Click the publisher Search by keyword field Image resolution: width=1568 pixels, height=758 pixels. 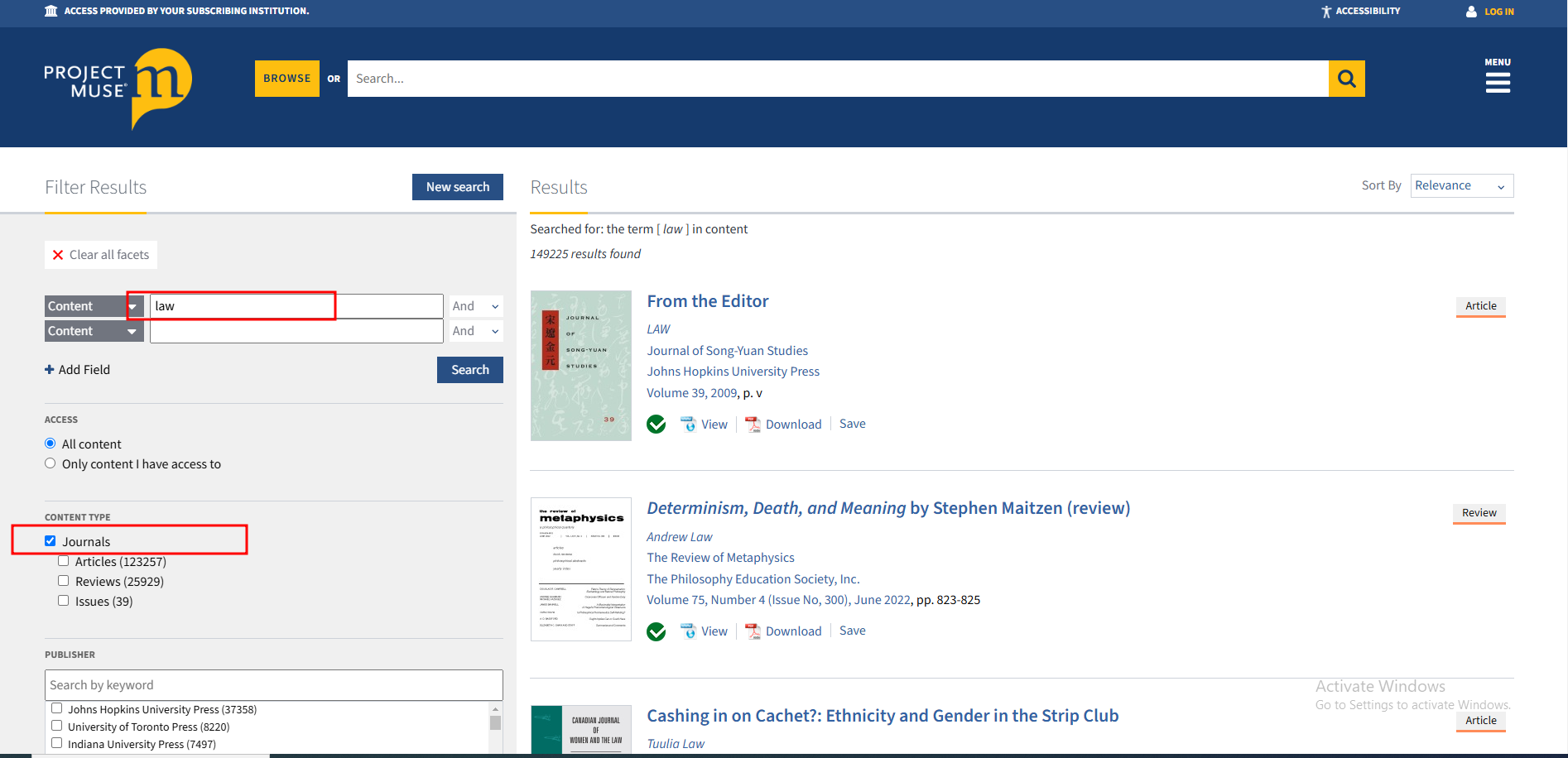point(273,685)
